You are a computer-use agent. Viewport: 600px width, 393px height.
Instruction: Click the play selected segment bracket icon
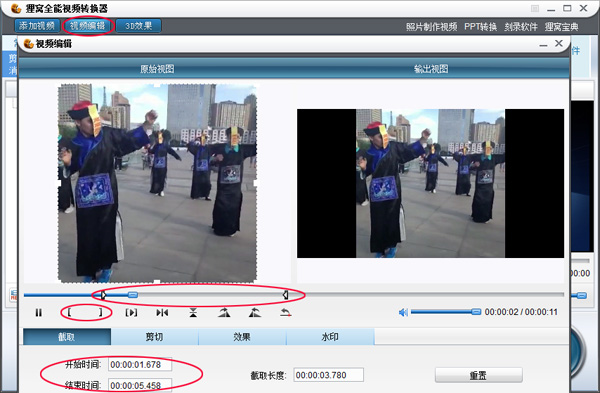click(131, 313)
